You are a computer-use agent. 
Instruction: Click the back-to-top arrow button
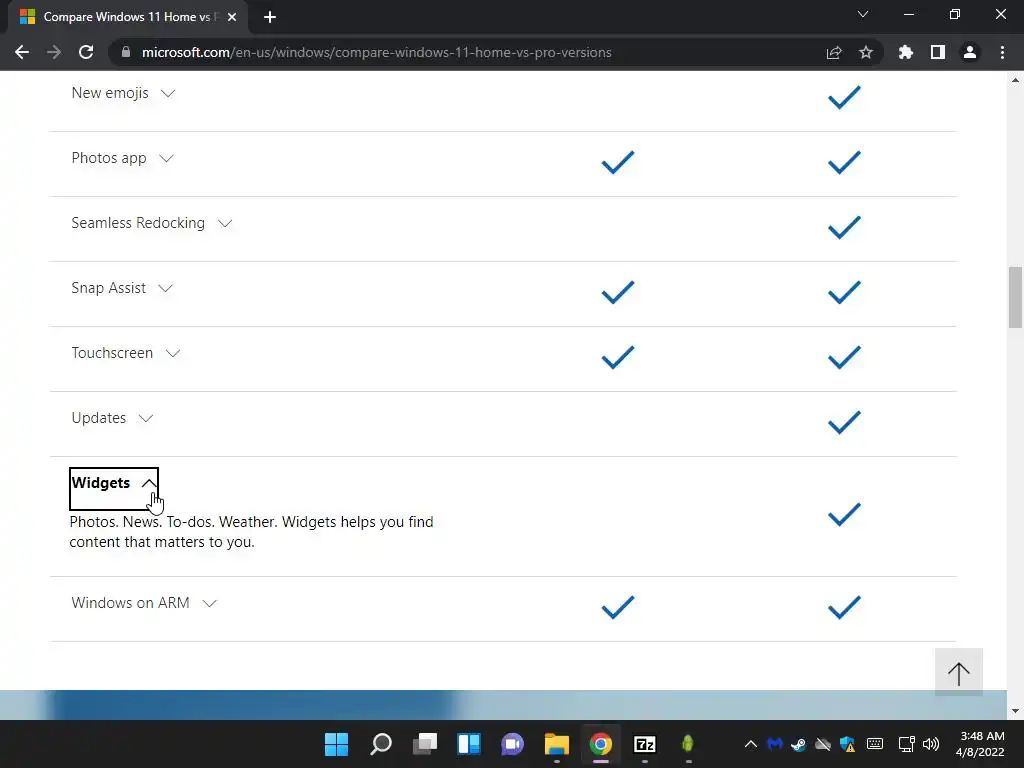(959, 672)
